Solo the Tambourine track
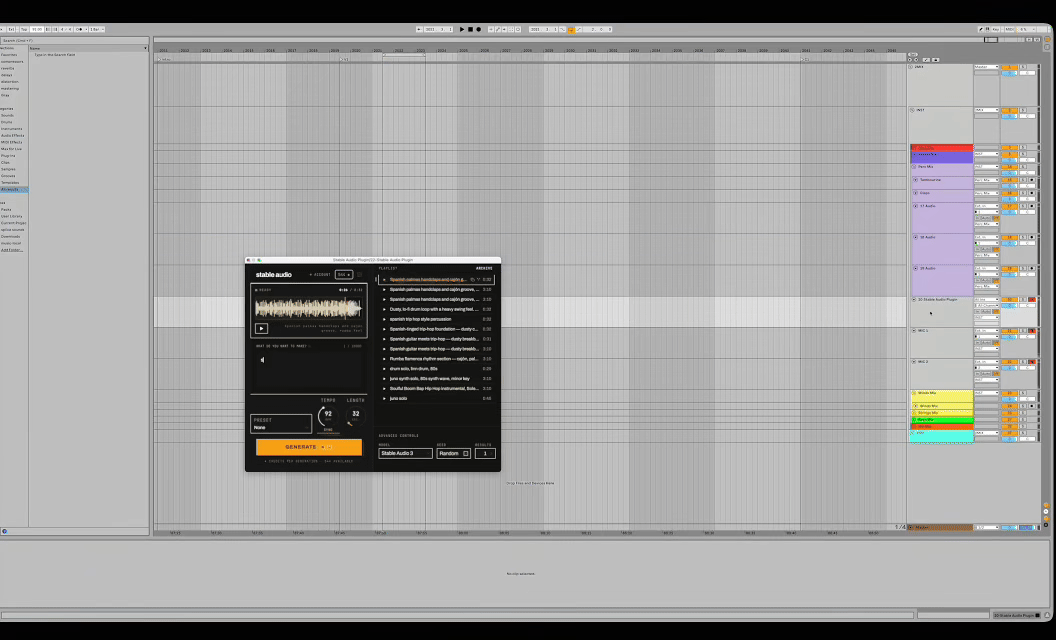 tap(1024, 180)
